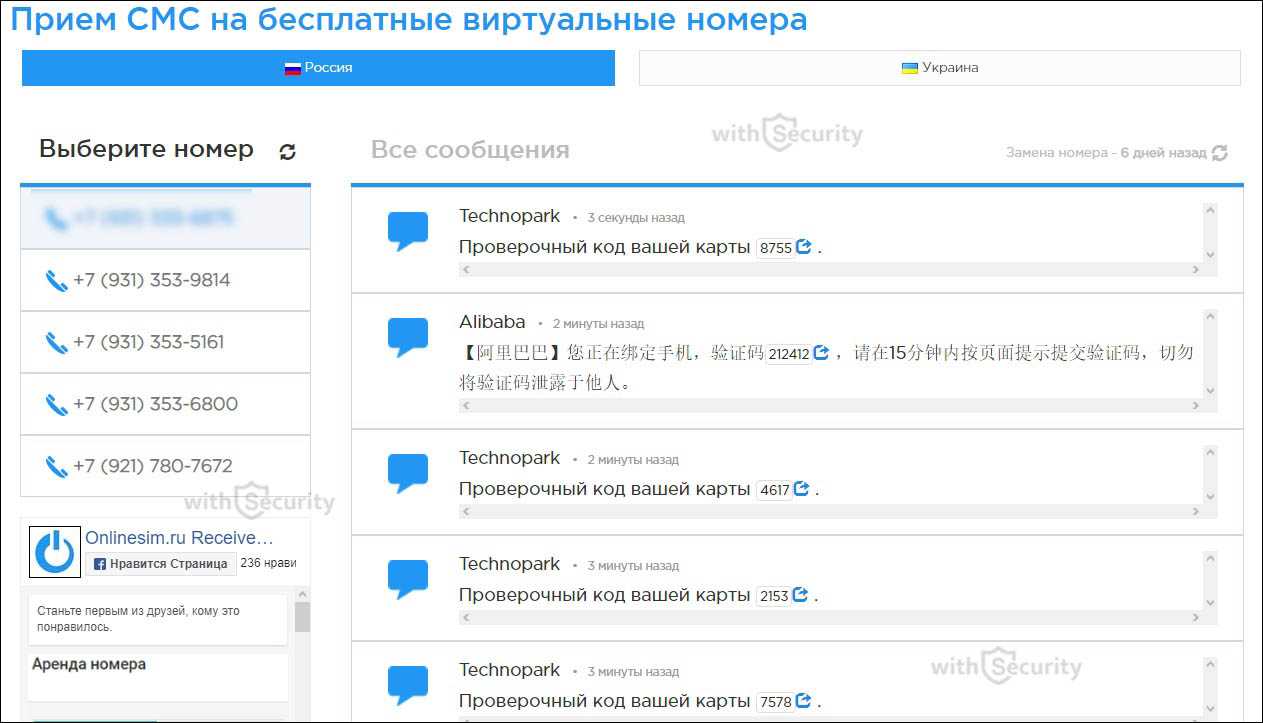Image resolution: width=1263 pixels, height=723 pixels.
Task: Copy code 4617 via share icon
Action: tap(801, 488)
